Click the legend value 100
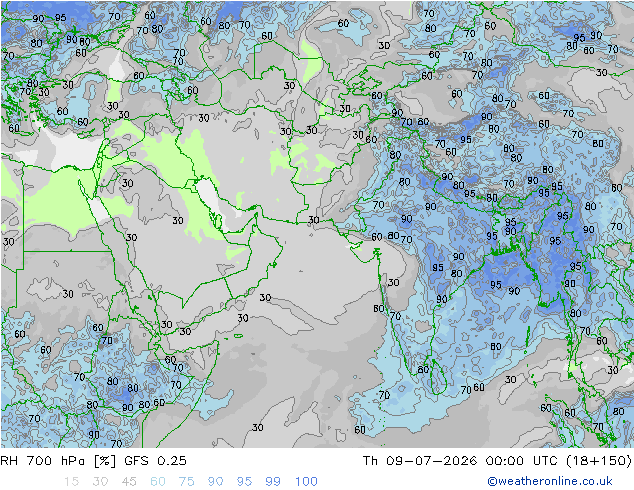 (306, 481)
